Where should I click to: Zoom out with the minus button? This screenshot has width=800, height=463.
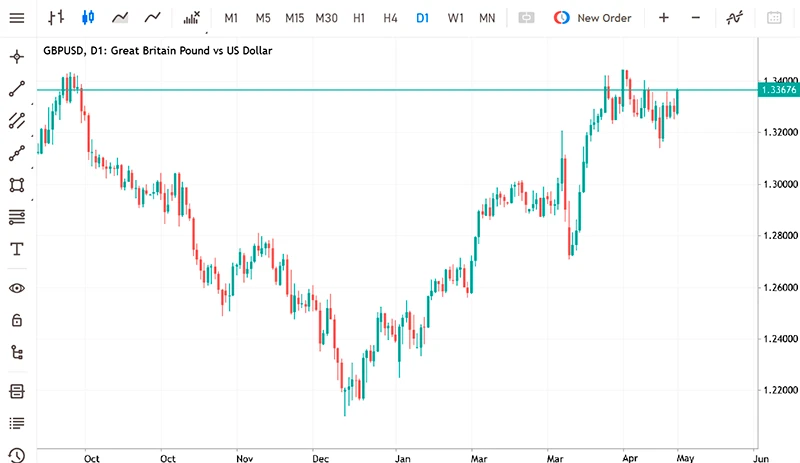696,18
